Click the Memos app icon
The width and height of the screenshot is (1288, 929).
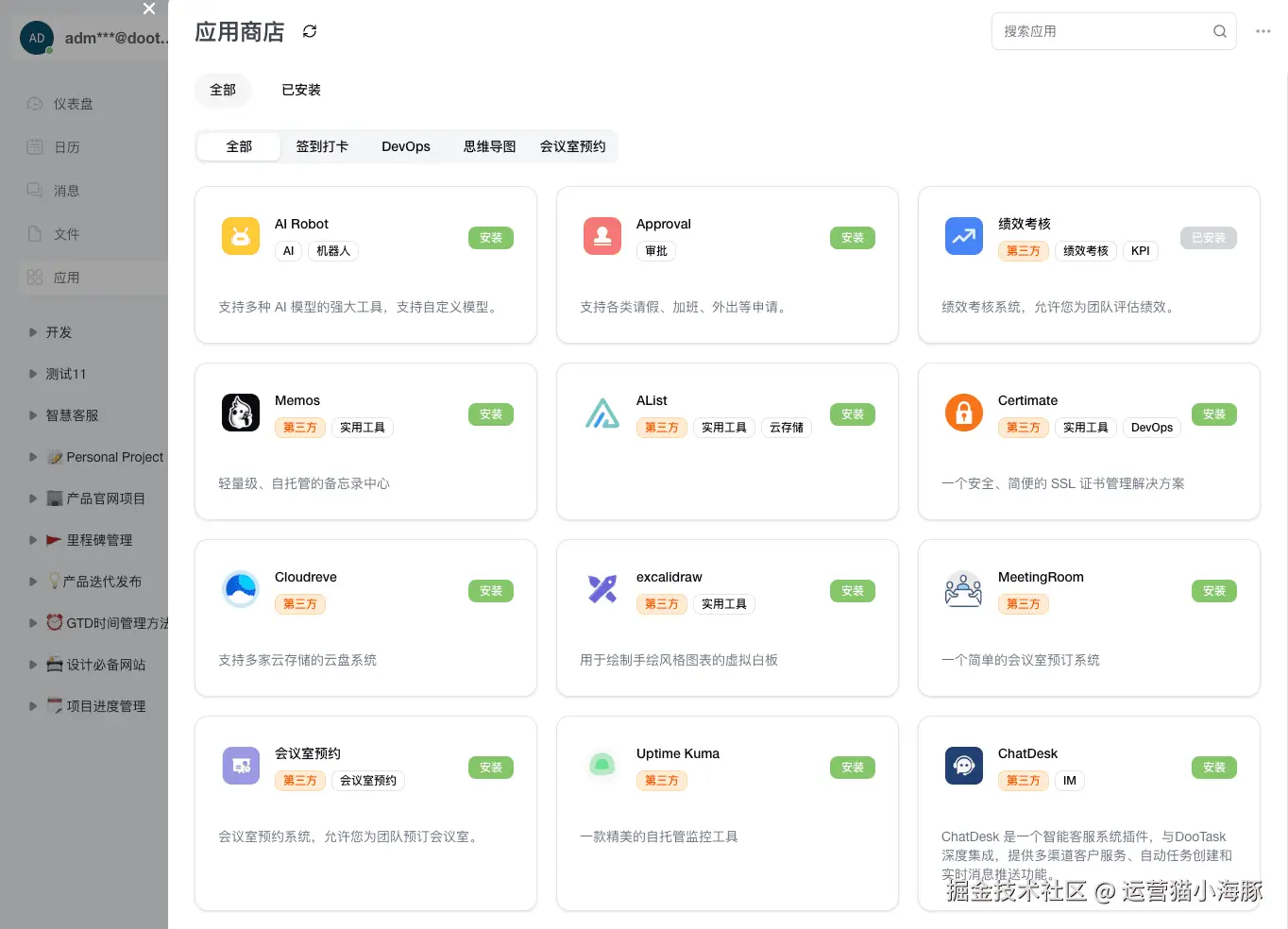tap(241, 413)
